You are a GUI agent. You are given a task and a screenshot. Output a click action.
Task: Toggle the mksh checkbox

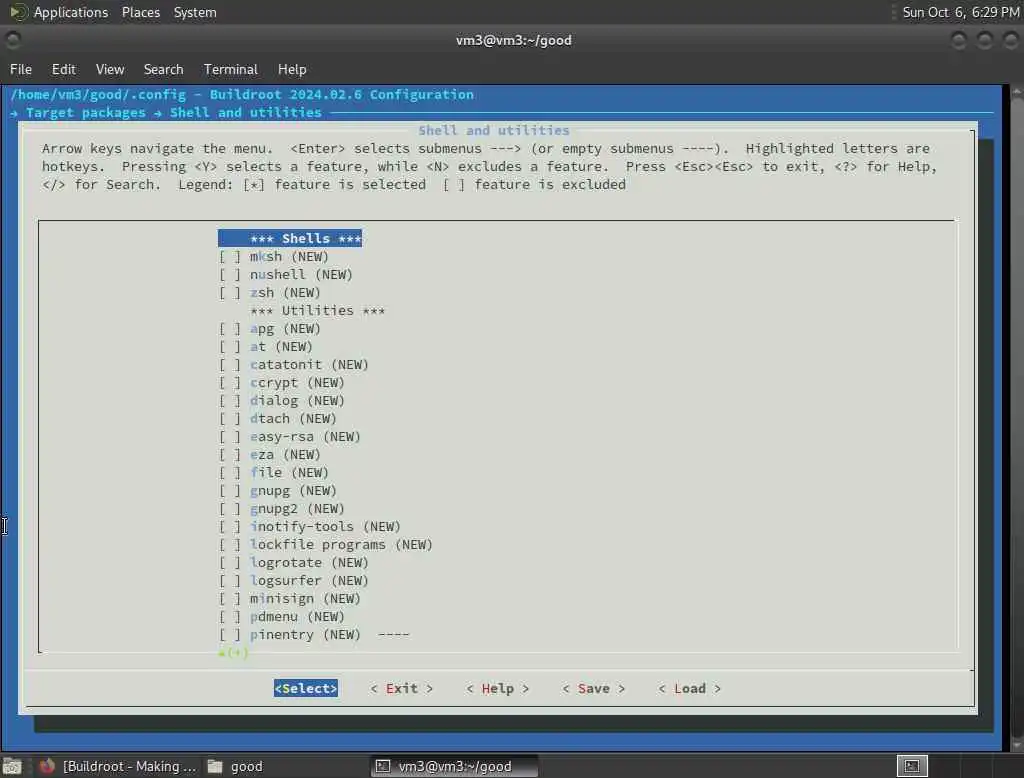point(229,257)
